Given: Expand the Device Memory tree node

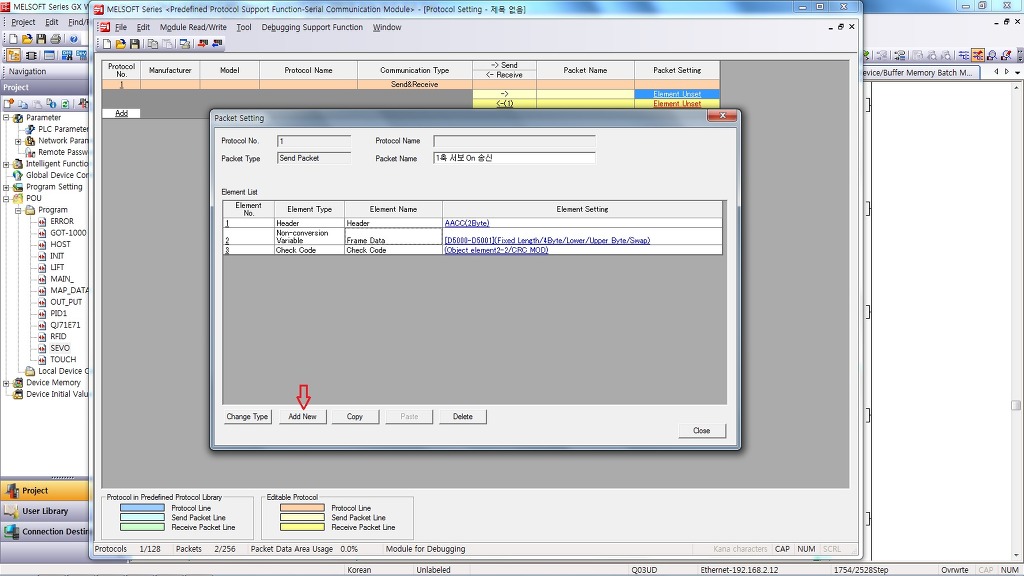Looking at the screenshot, I should [x=6, y=383].
